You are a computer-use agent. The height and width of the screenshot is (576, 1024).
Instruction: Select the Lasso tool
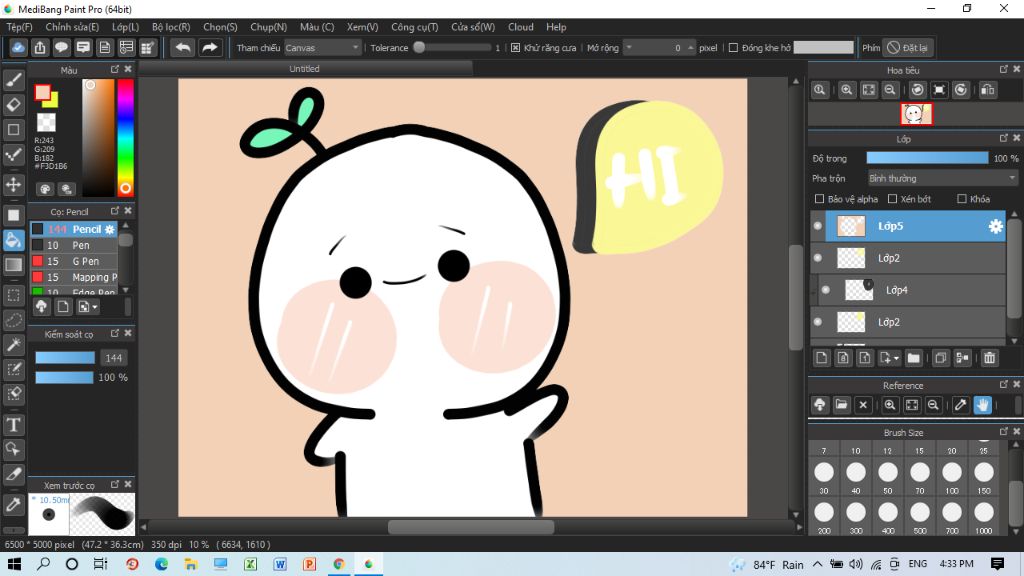(x=14, y=320)
